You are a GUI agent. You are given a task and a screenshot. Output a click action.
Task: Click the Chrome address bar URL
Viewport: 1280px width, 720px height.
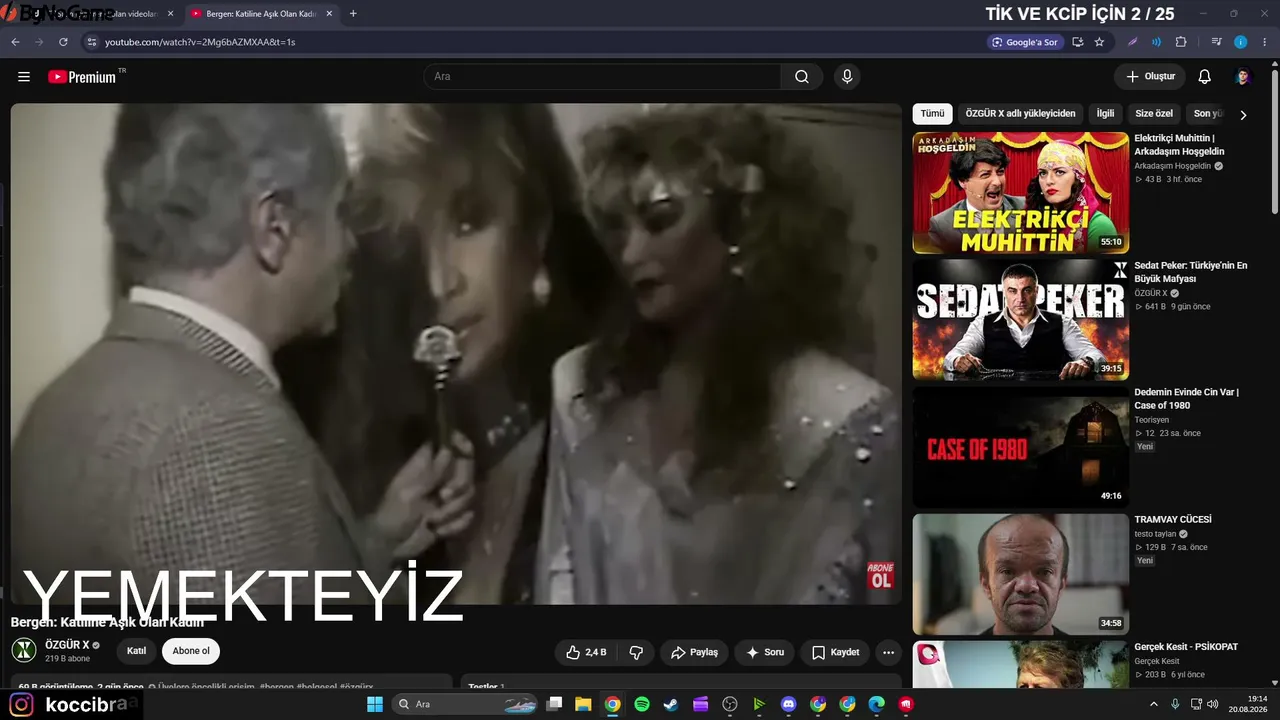[x=200, y=42]
